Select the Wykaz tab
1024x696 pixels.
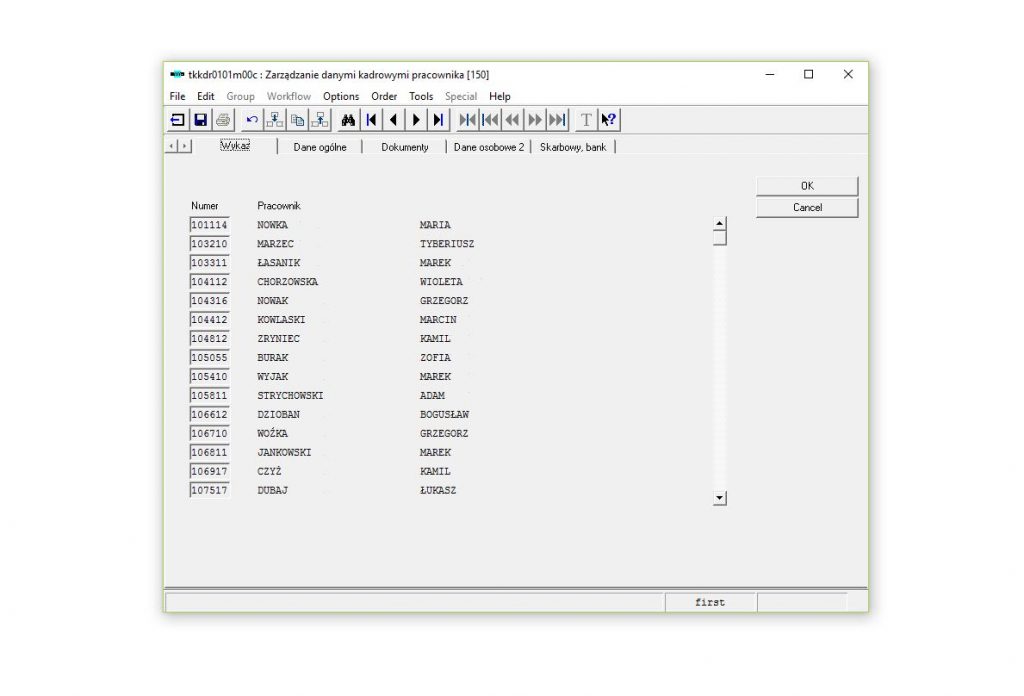[235, 146]
